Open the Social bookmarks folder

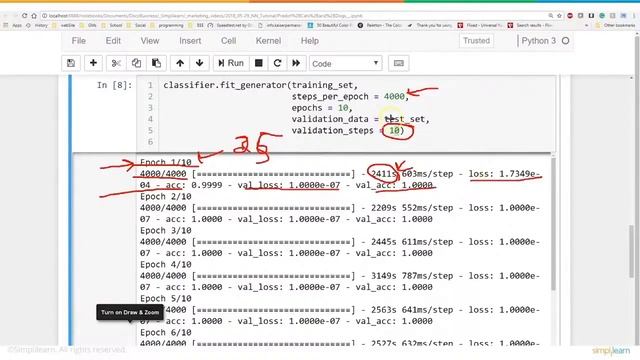[x=137, y=25]
